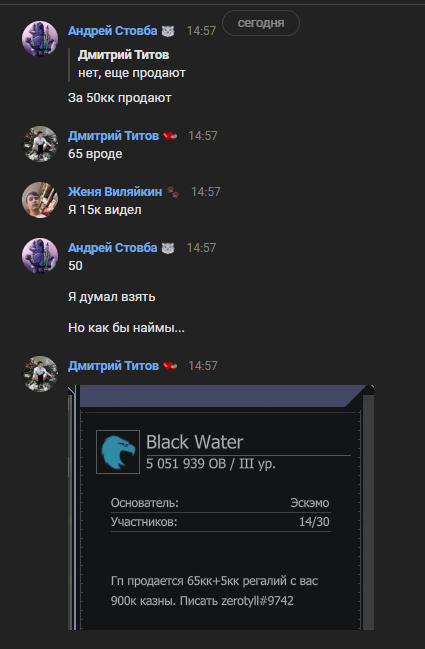Open Дмитрий Титов's avatar above Black Water image

tap(40, 374)
